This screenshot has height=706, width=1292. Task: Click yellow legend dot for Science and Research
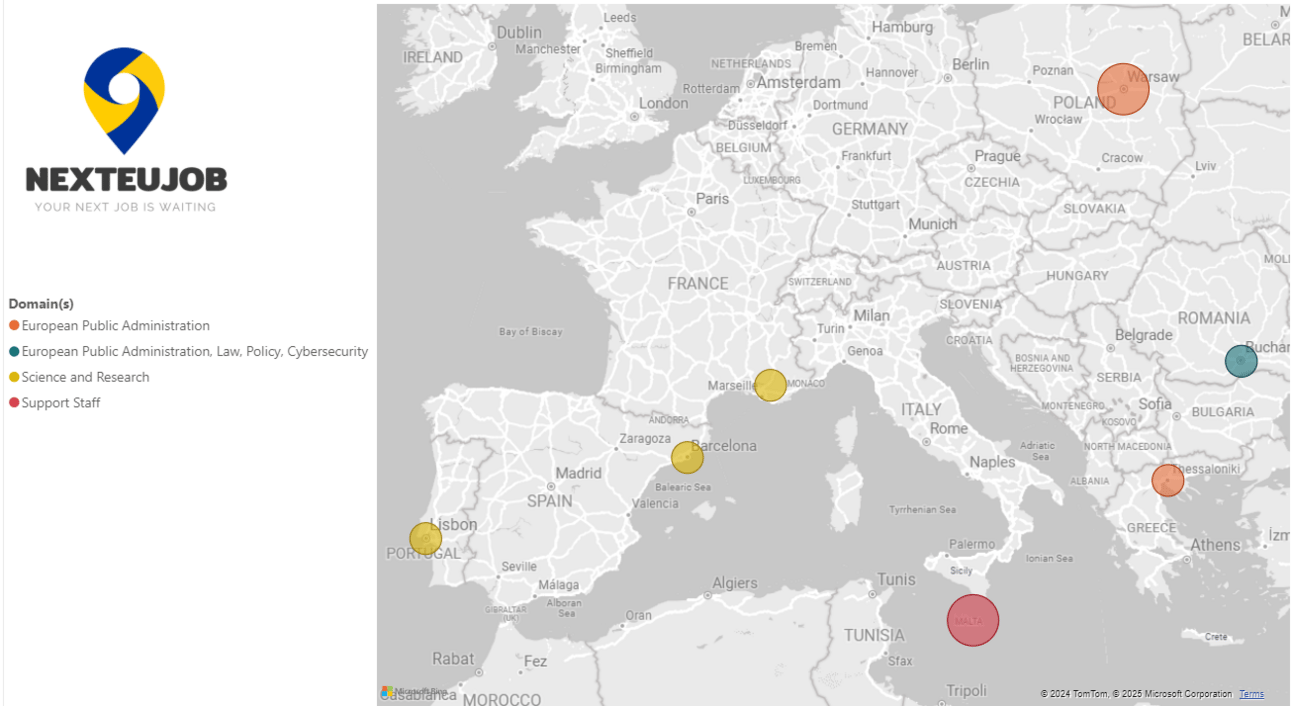point(14,377)
